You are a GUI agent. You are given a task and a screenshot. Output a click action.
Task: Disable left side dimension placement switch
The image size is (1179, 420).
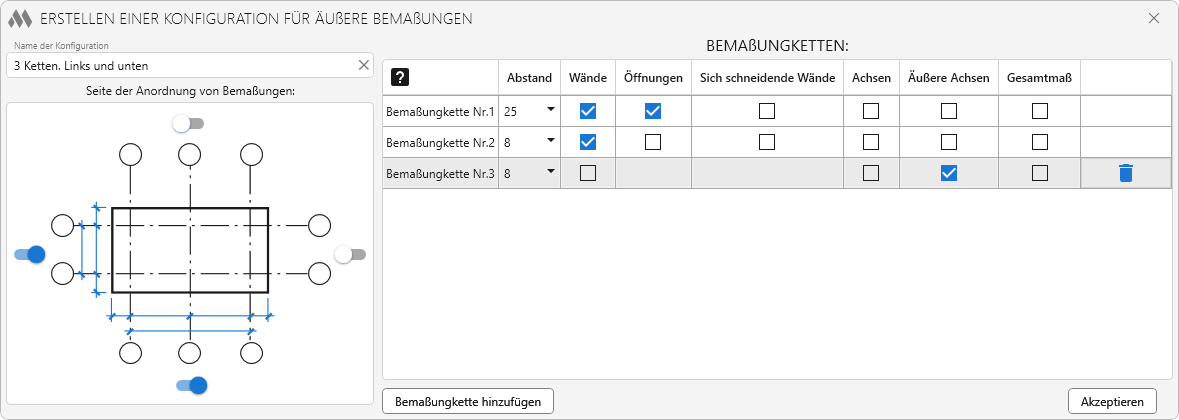click(30, 254)
